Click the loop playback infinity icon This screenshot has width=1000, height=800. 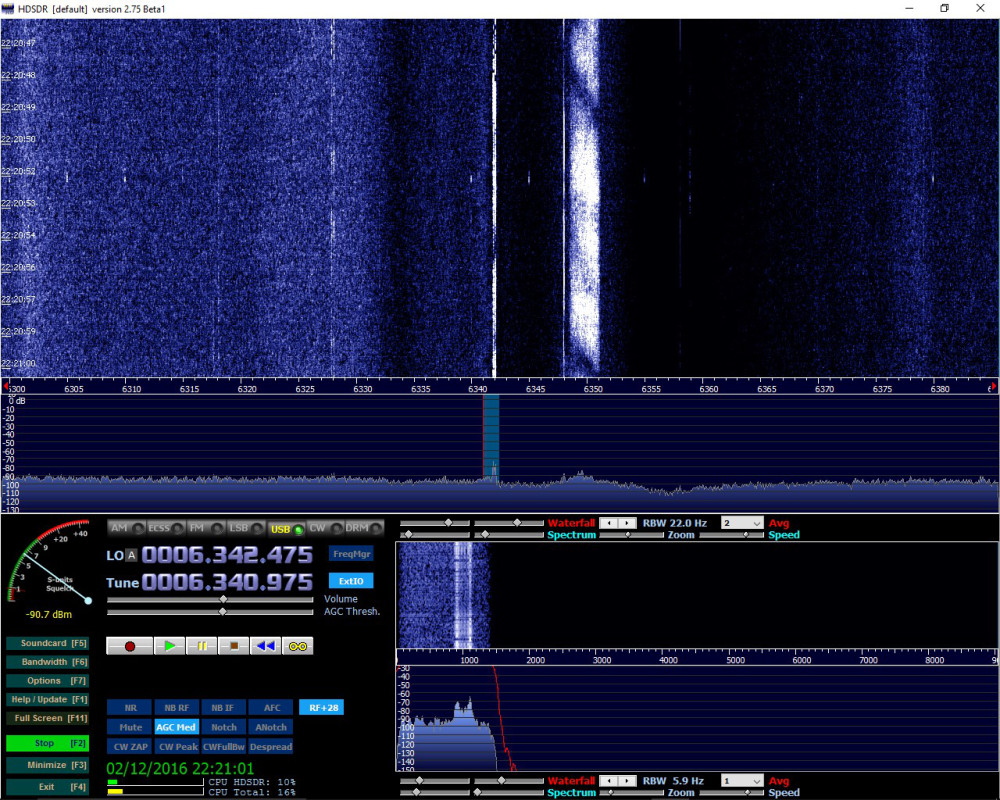(298, 646)
